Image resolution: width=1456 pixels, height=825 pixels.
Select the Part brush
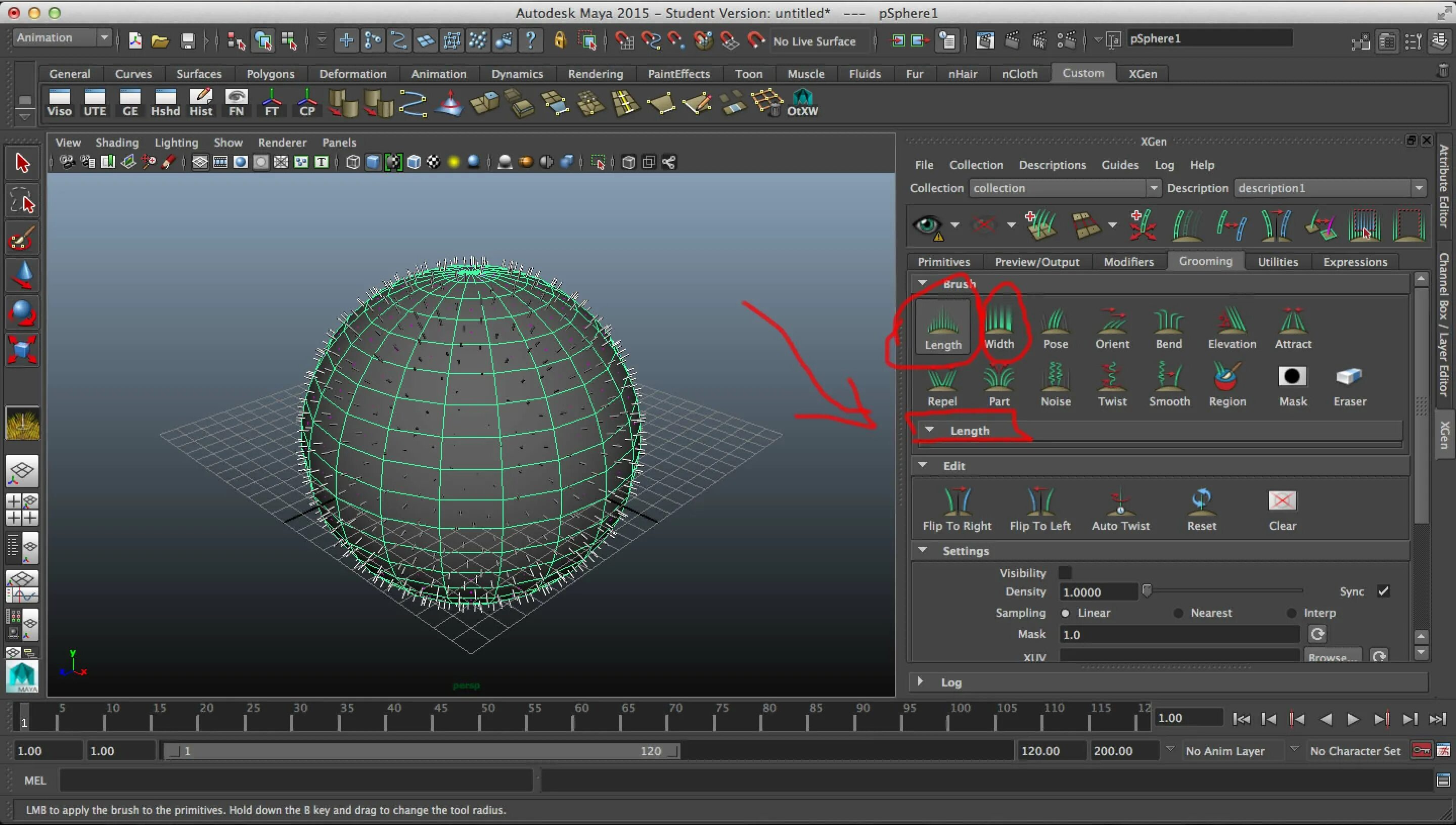click(x=999, y=385)
